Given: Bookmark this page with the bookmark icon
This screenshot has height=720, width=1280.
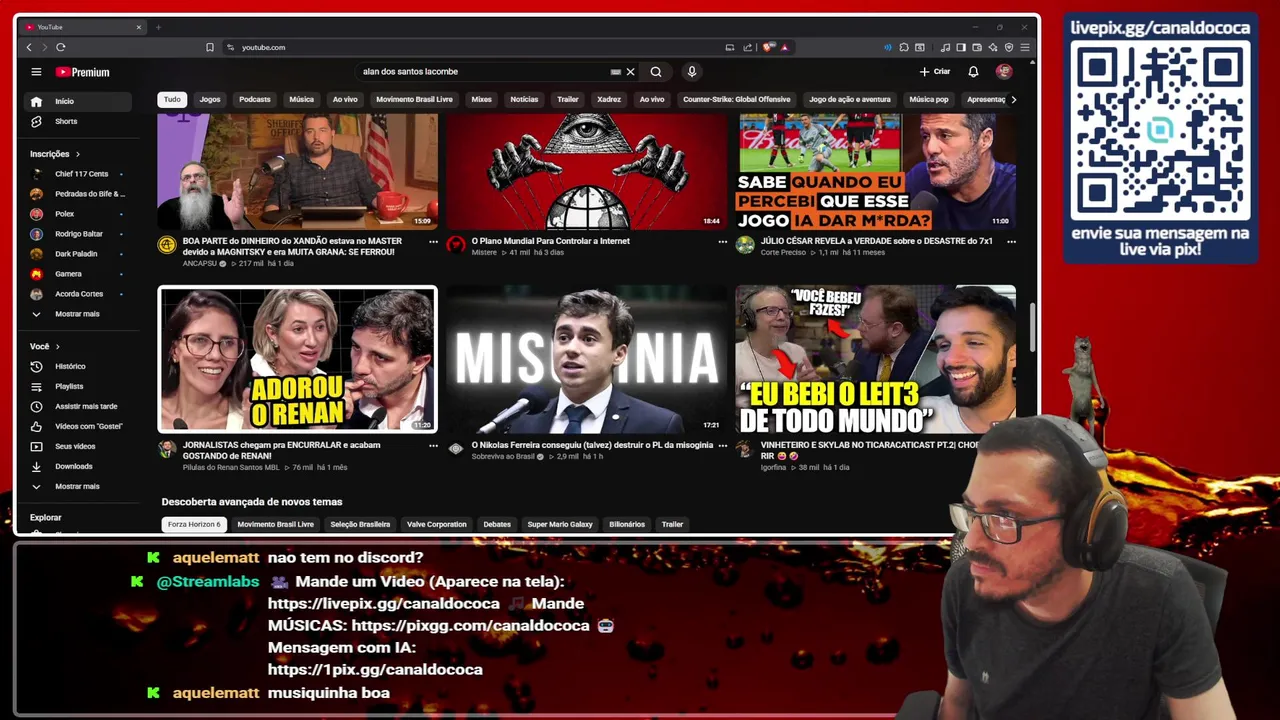Looking at the screenshot, I should tap(210, 47).
